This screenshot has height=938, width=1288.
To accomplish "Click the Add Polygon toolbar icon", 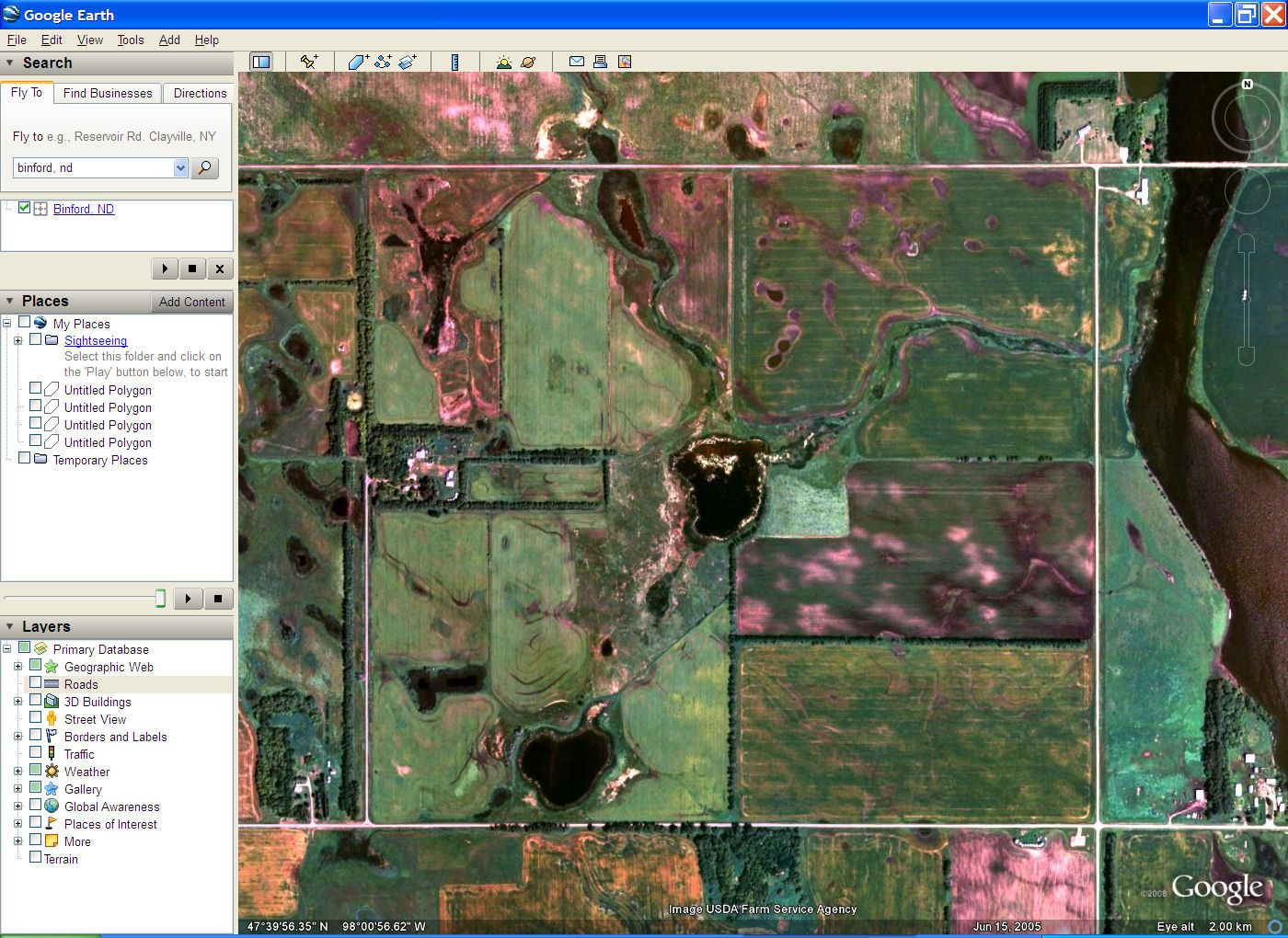I will pyautogui.click(x=358, y=62).
